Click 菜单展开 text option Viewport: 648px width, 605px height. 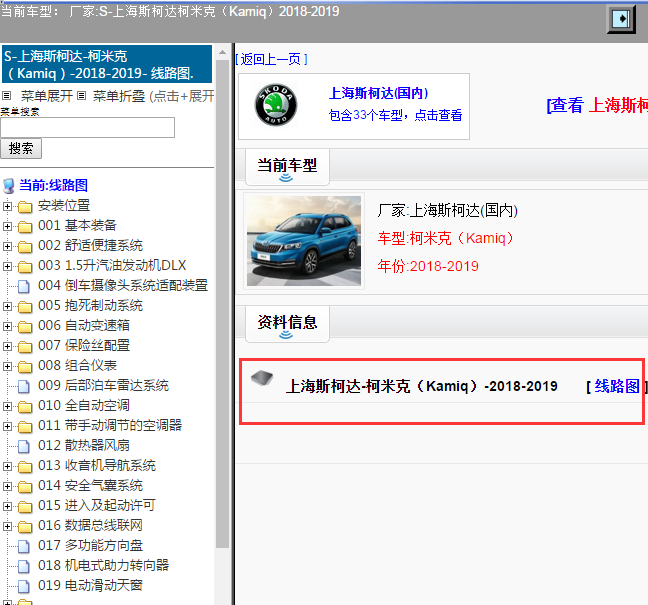click(x=47, y=96)
